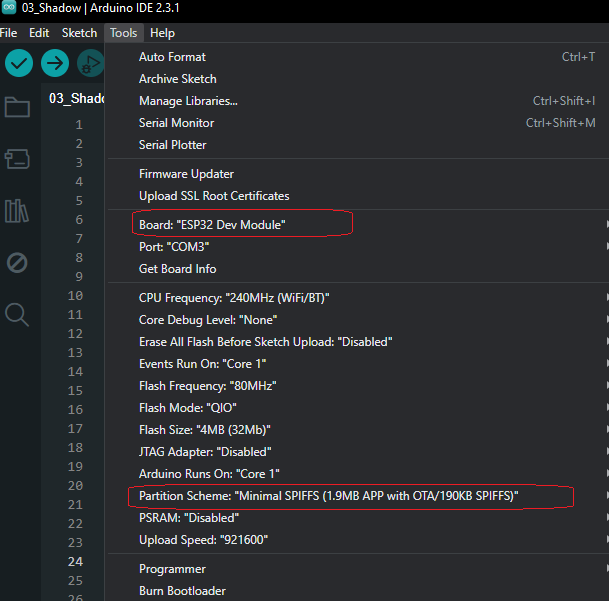Viewport: 609px width, 601px height.
Task: Launch the Serial Monitor entry
Action: [x=358, y=123]
